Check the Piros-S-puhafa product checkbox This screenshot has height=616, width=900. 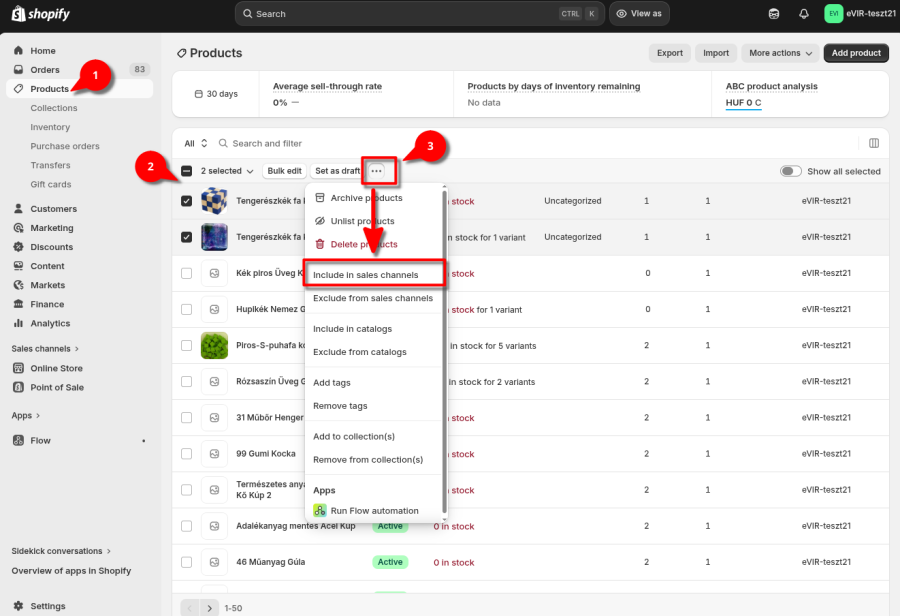point(187,346)
